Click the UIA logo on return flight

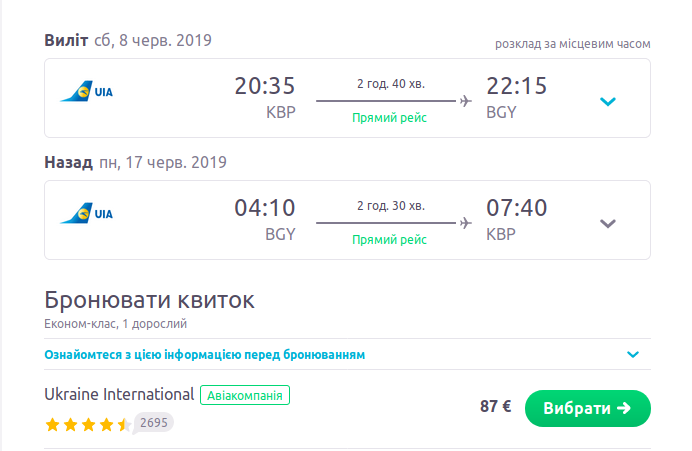pyautogui.click(x=86, y=214)
